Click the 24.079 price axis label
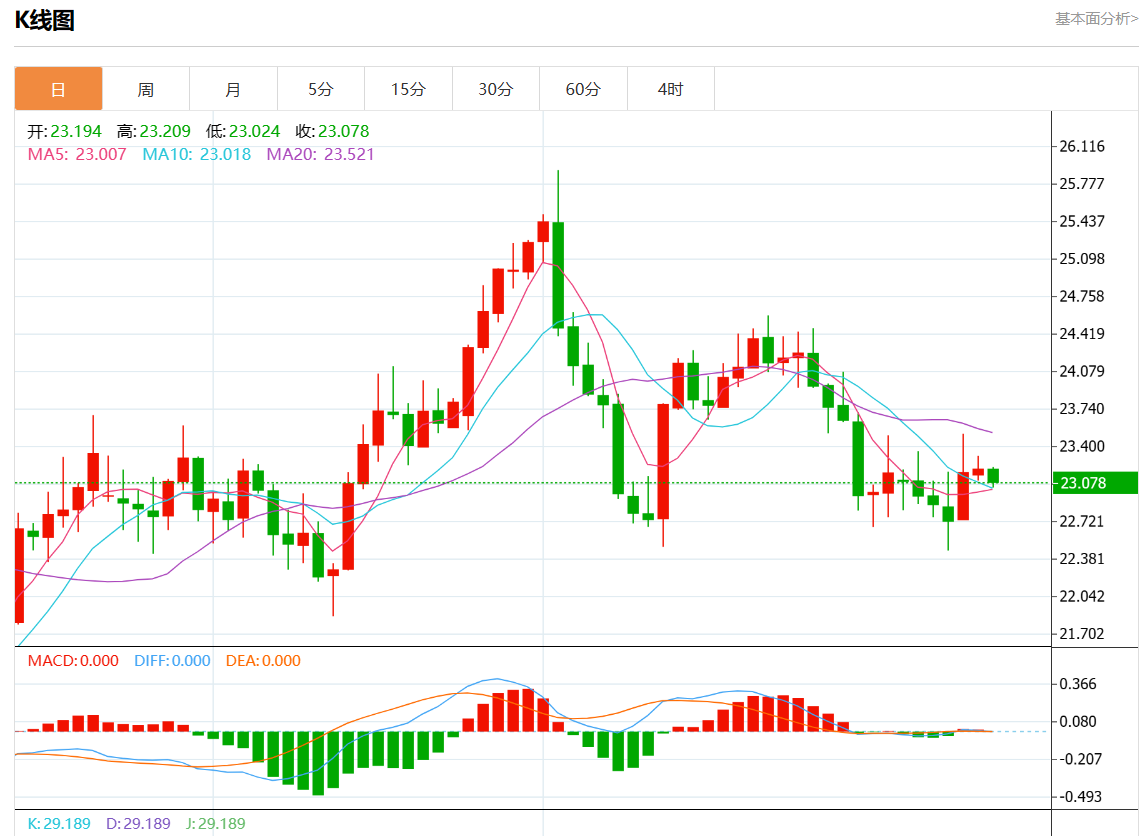This screenshot has width=1140, height=836. click(1082, 371)
